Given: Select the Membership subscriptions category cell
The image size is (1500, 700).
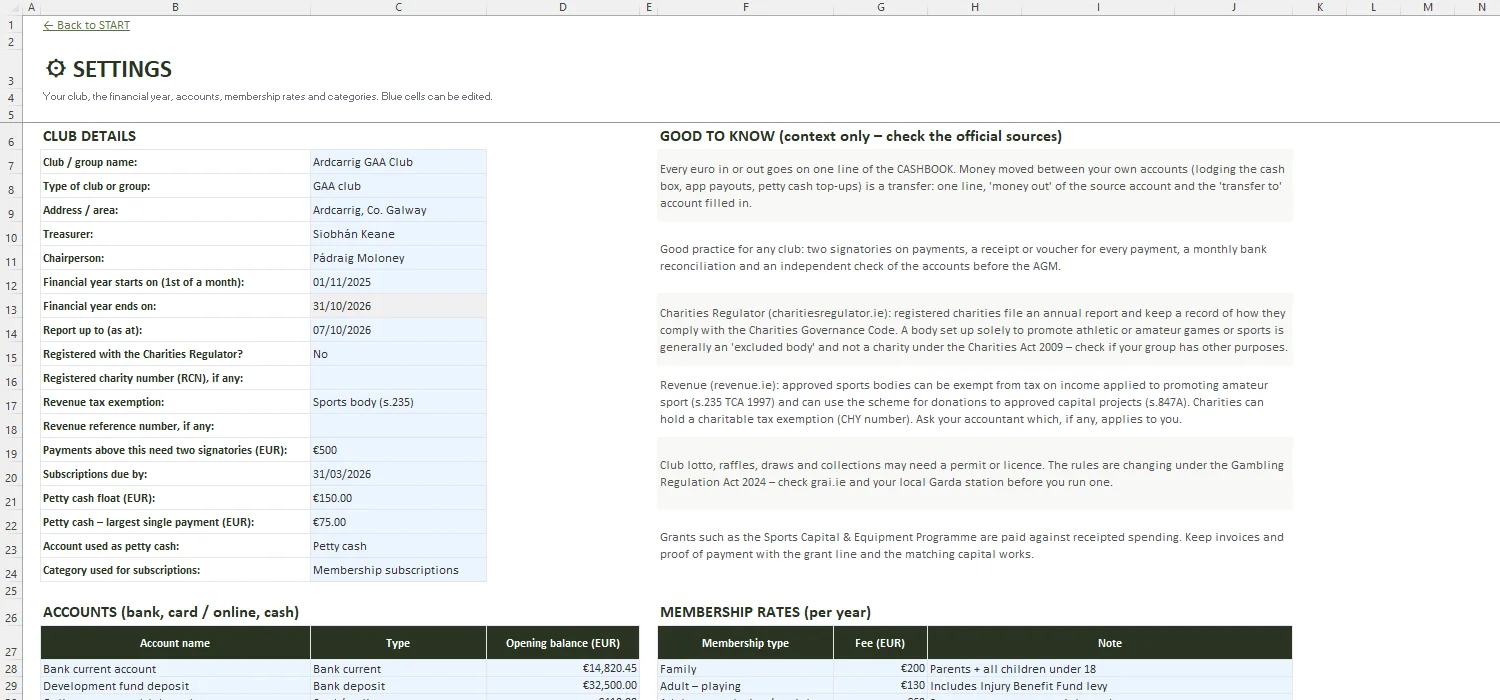Looking at the screenshot, I should click(x=398, y=570).
